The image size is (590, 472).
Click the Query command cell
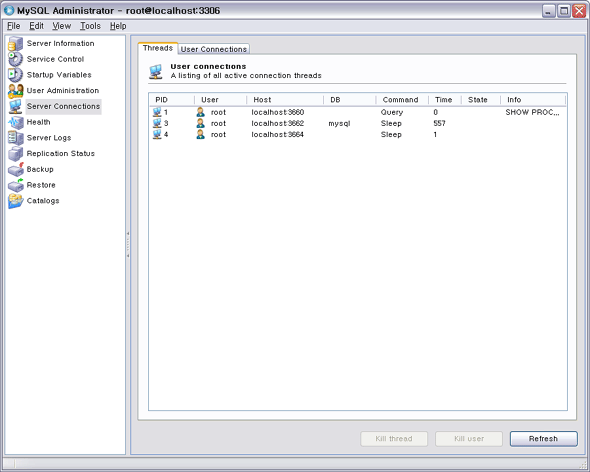(x=392, y=112)
